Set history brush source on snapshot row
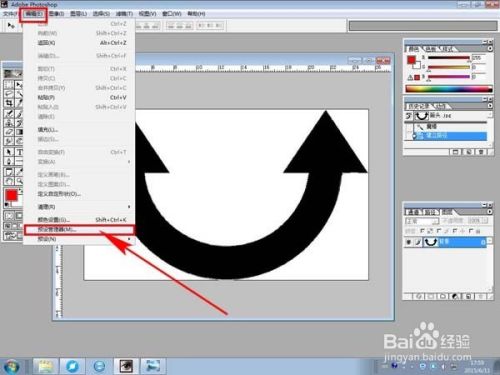The width and height of the screenshot is (500, 375). click(x=409, y=116)
